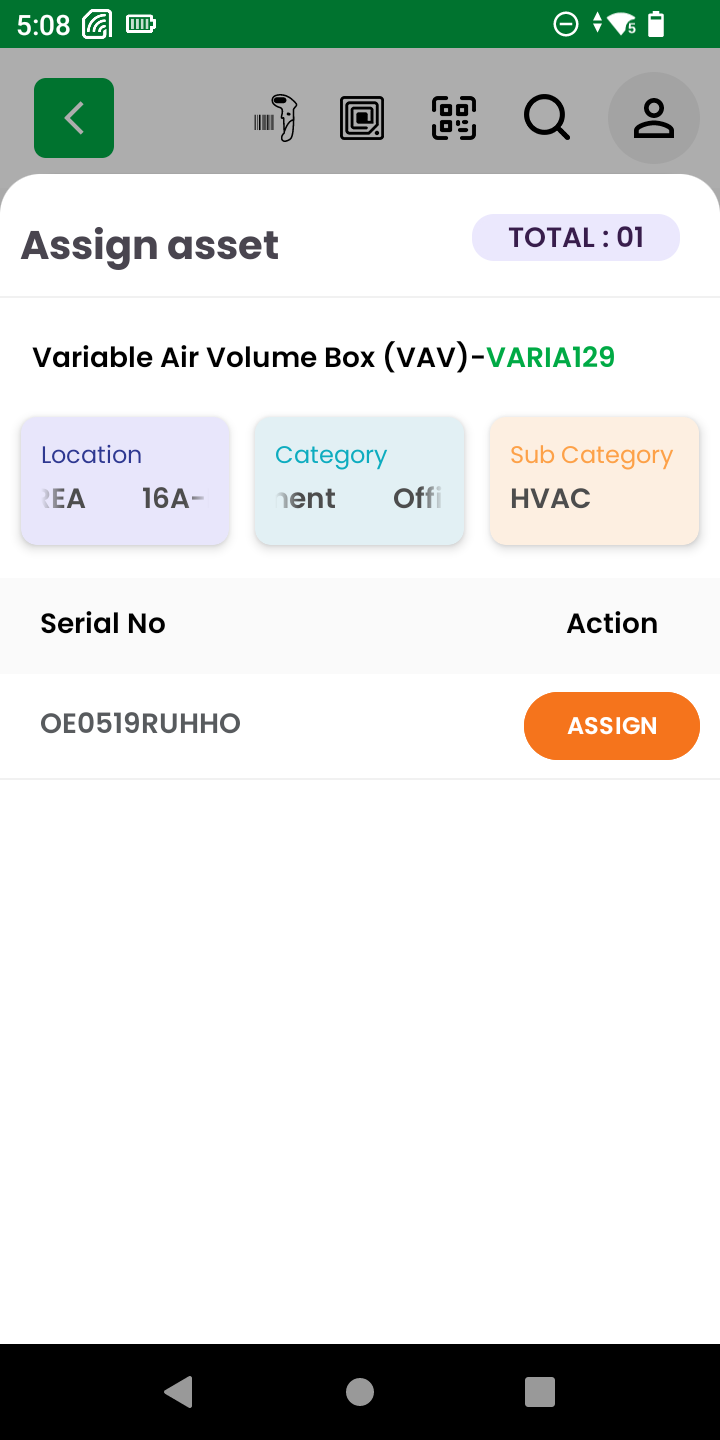The width and height of the screenshot is (720, 1440).
Task: Tap the Assign asset heading
Action: tap(150, 245)
